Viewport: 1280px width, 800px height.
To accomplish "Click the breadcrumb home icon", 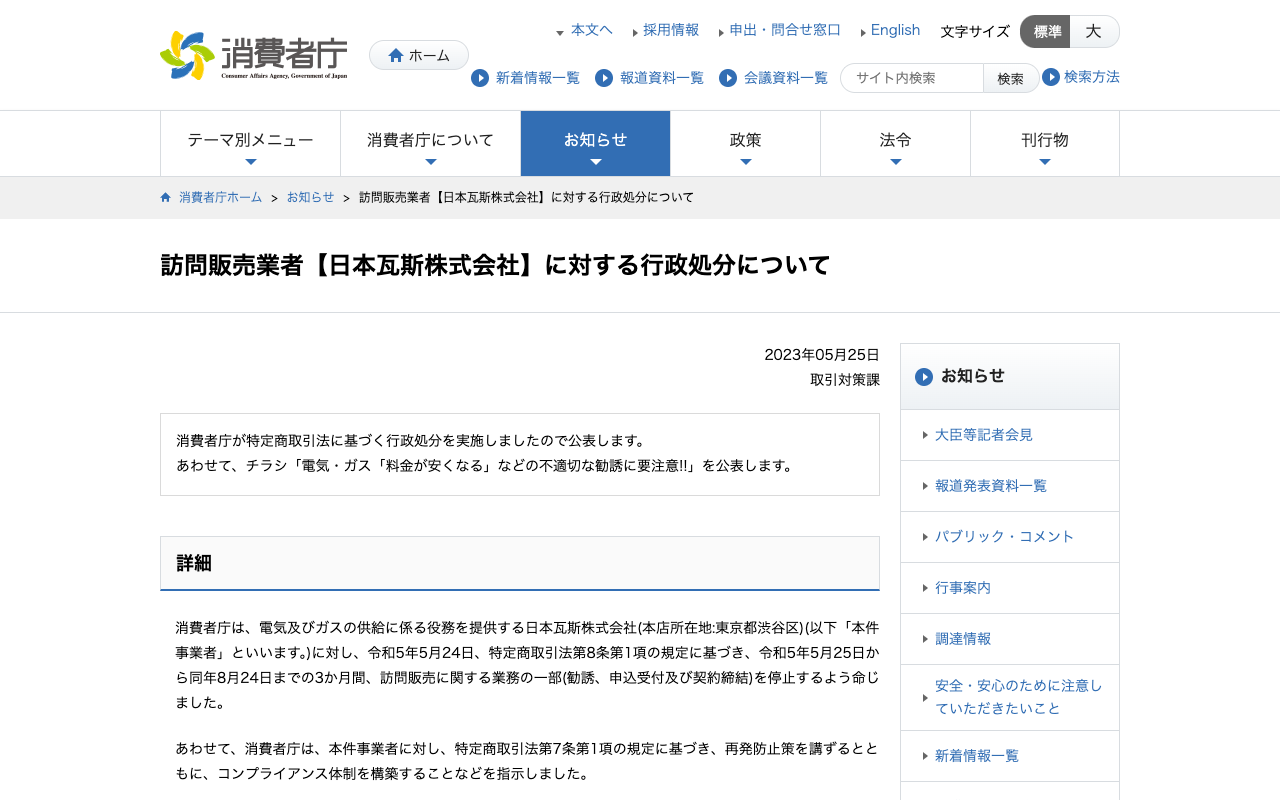I will pyautogui.click(x=166, y=197).
